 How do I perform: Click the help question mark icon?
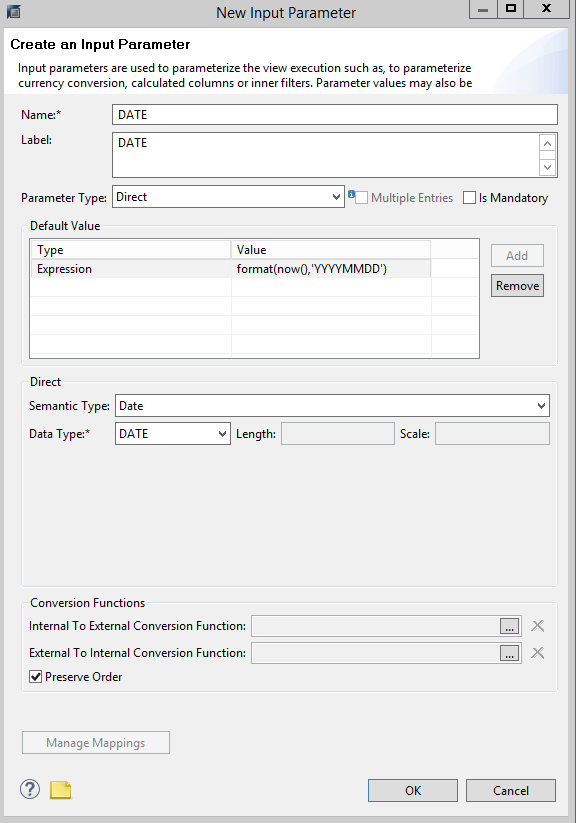click(29, 789)
